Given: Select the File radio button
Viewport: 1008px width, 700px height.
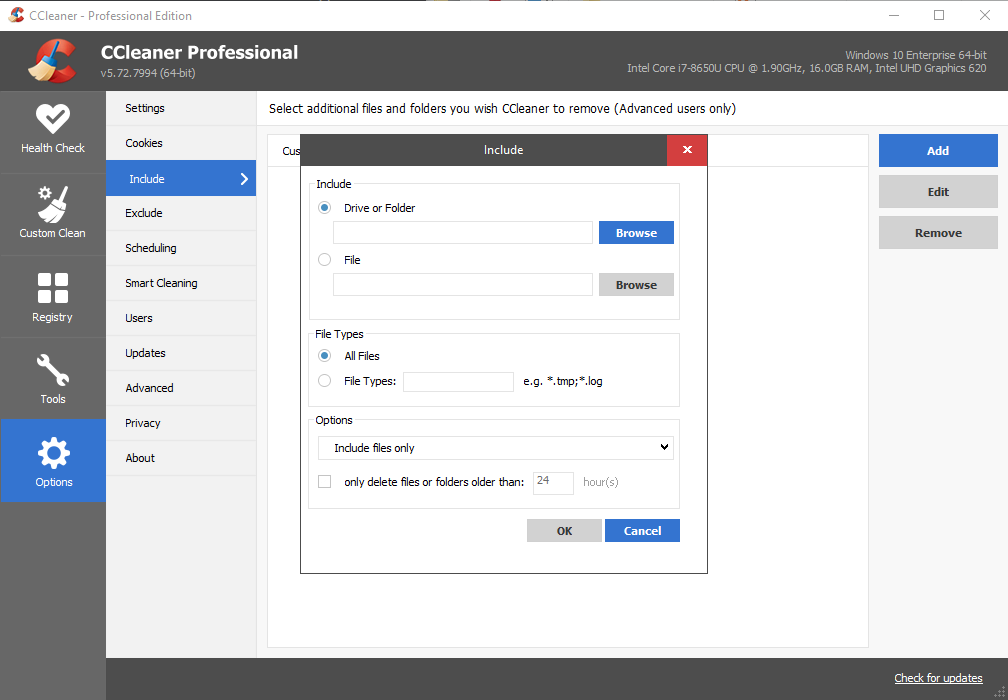Looking at the screenshot, I should click(325, 260).
